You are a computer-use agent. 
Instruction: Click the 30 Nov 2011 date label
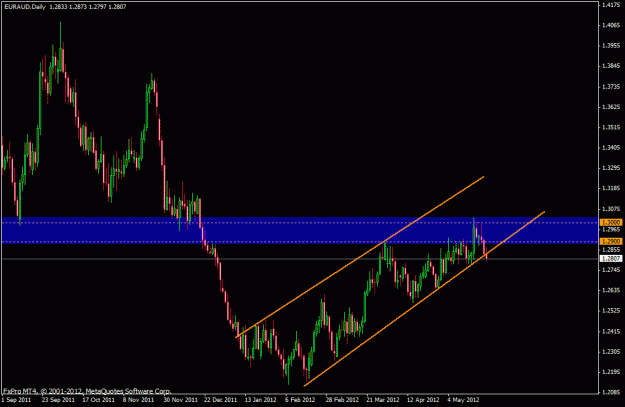pos(181,400)
